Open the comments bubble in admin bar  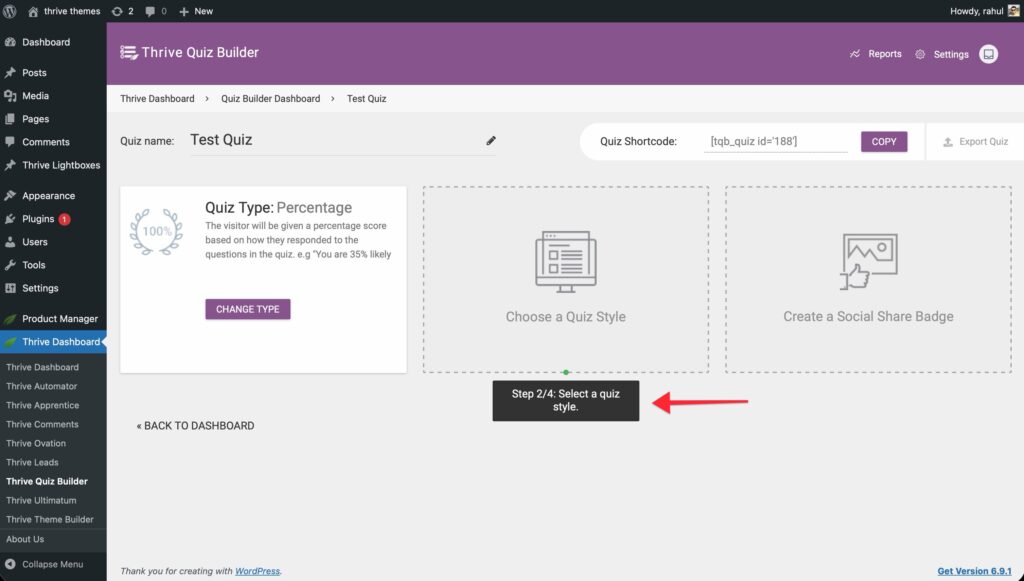[155, 11]
